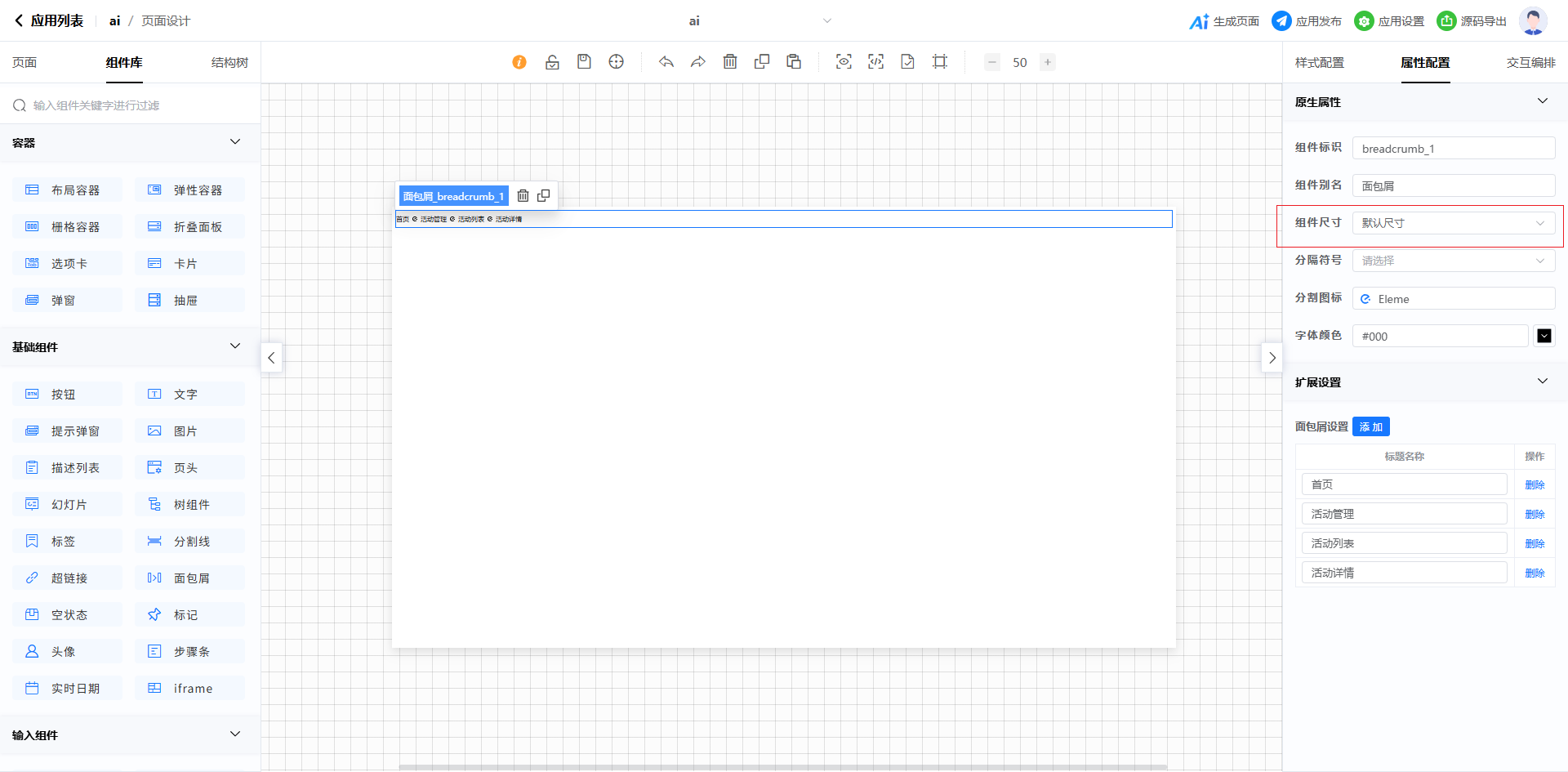Open the code view icon in toolbar
The width and height of the screenshot is (1568, 772).
click(875, 62)
